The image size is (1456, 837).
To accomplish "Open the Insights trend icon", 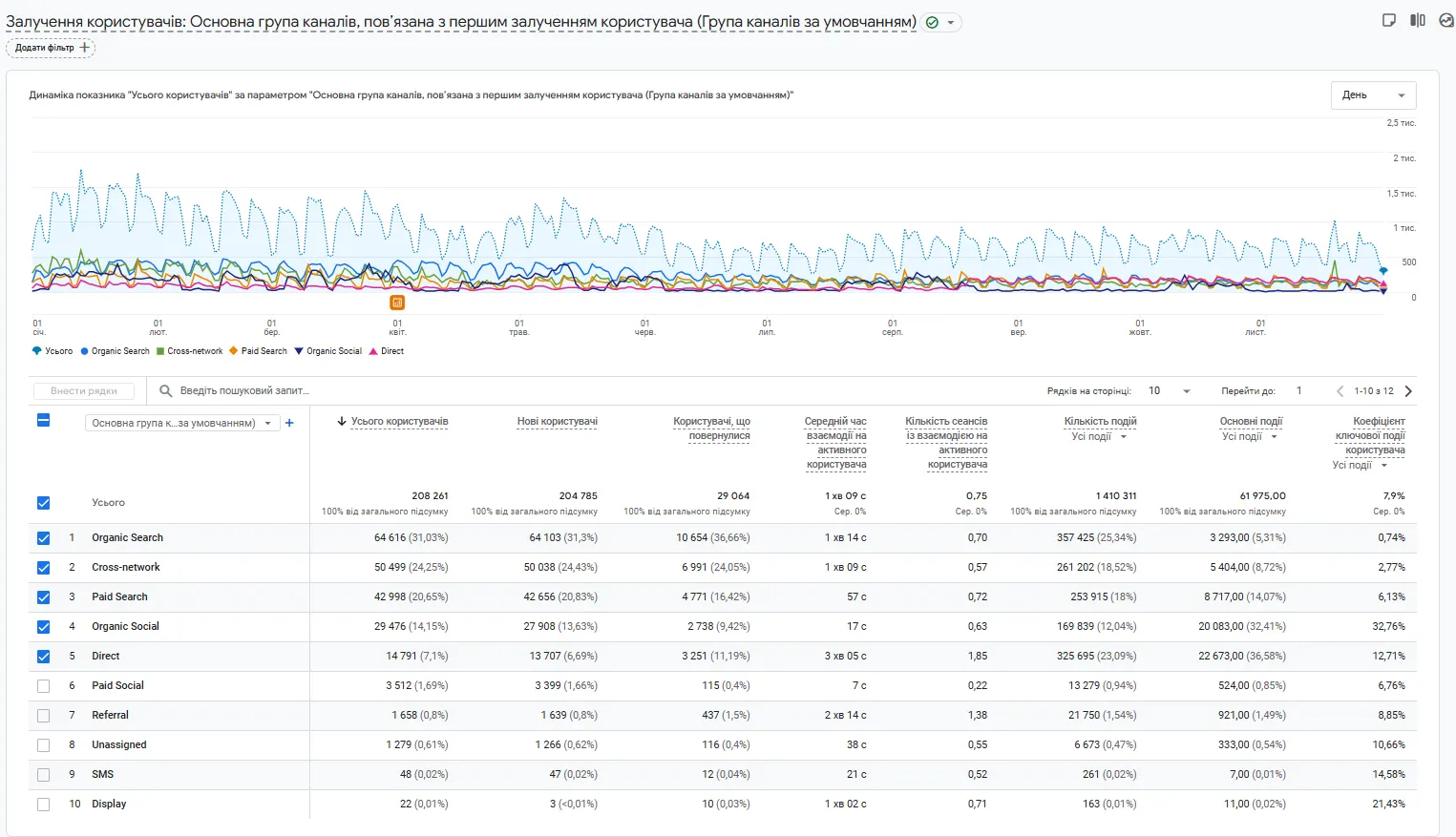I will (x=1445, y=20).
